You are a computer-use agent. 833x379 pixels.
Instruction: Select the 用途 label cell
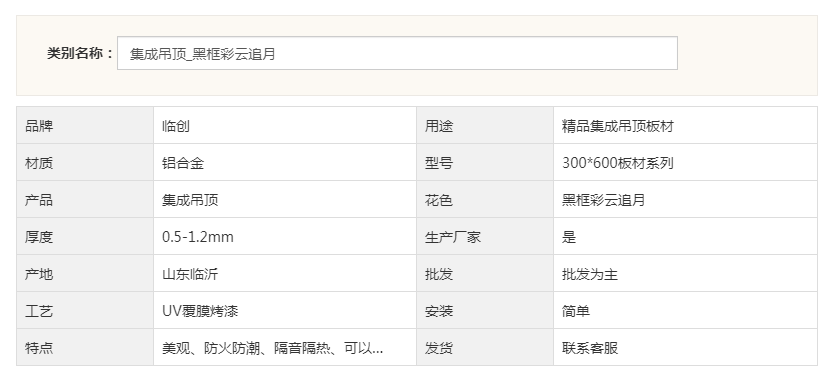click(x=485, y=125)
